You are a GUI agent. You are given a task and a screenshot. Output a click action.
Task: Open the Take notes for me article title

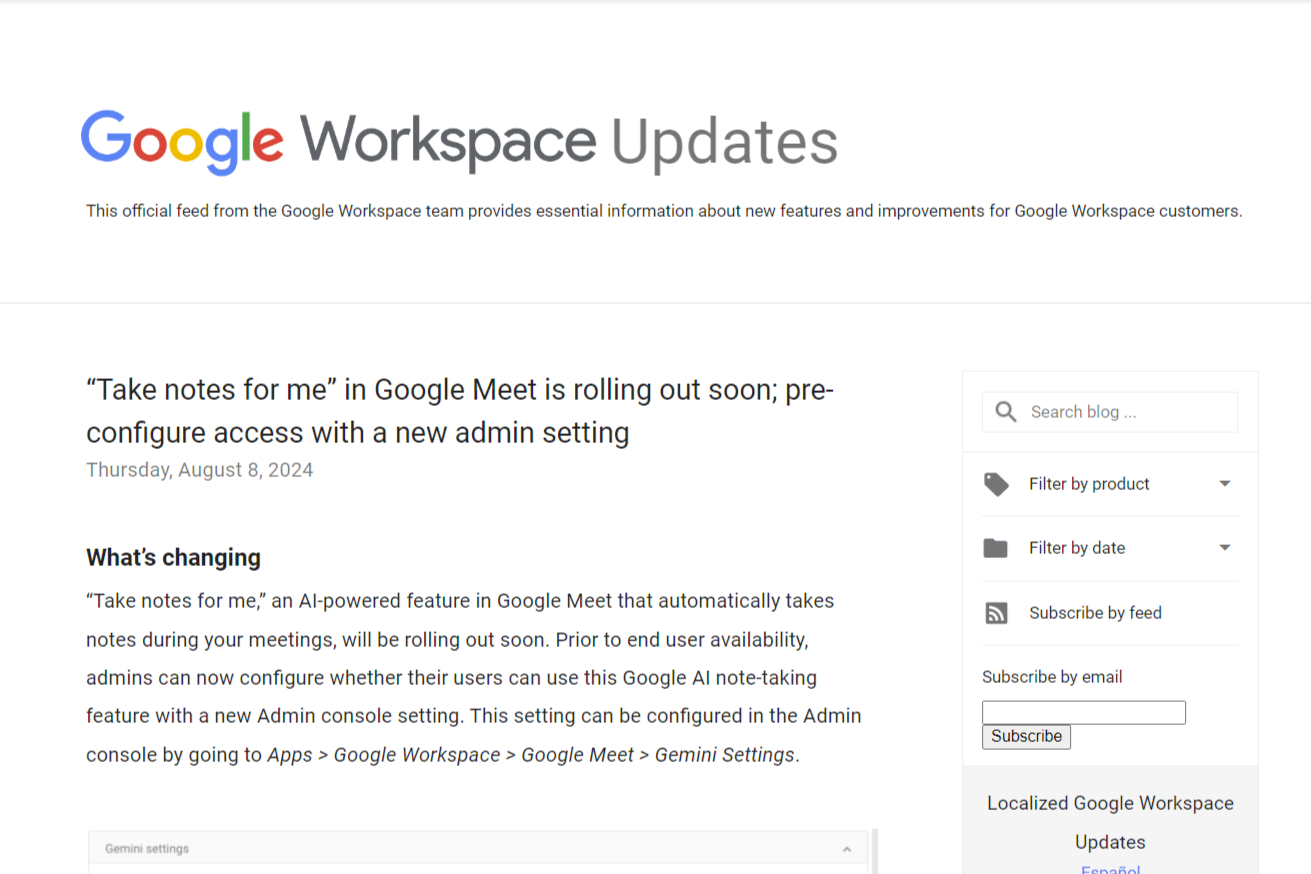[x=459, y=410]
